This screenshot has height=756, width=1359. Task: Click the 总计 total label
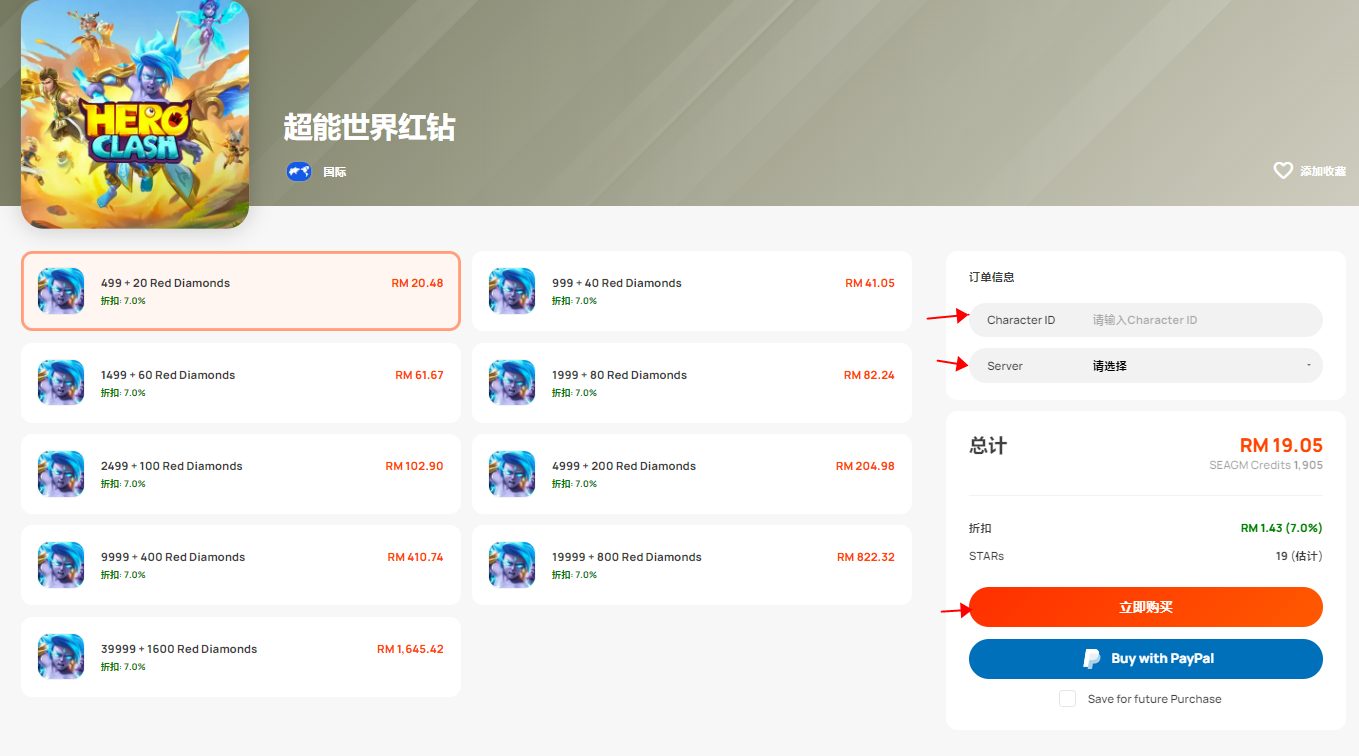tap(988, 446)
